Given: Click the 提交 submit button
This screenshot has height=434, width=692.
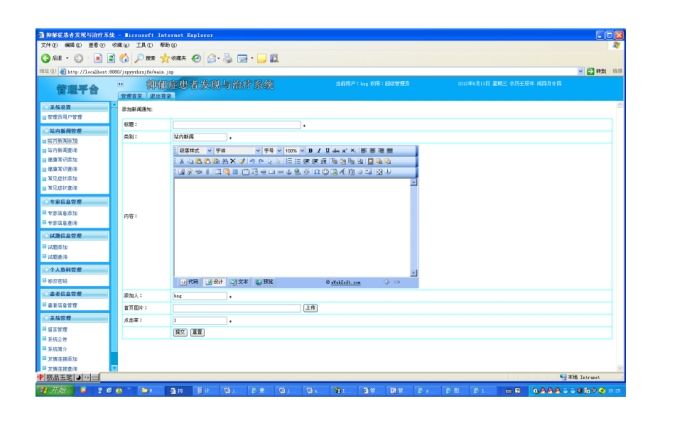Looking at the screenshot, I should [180, 332].
